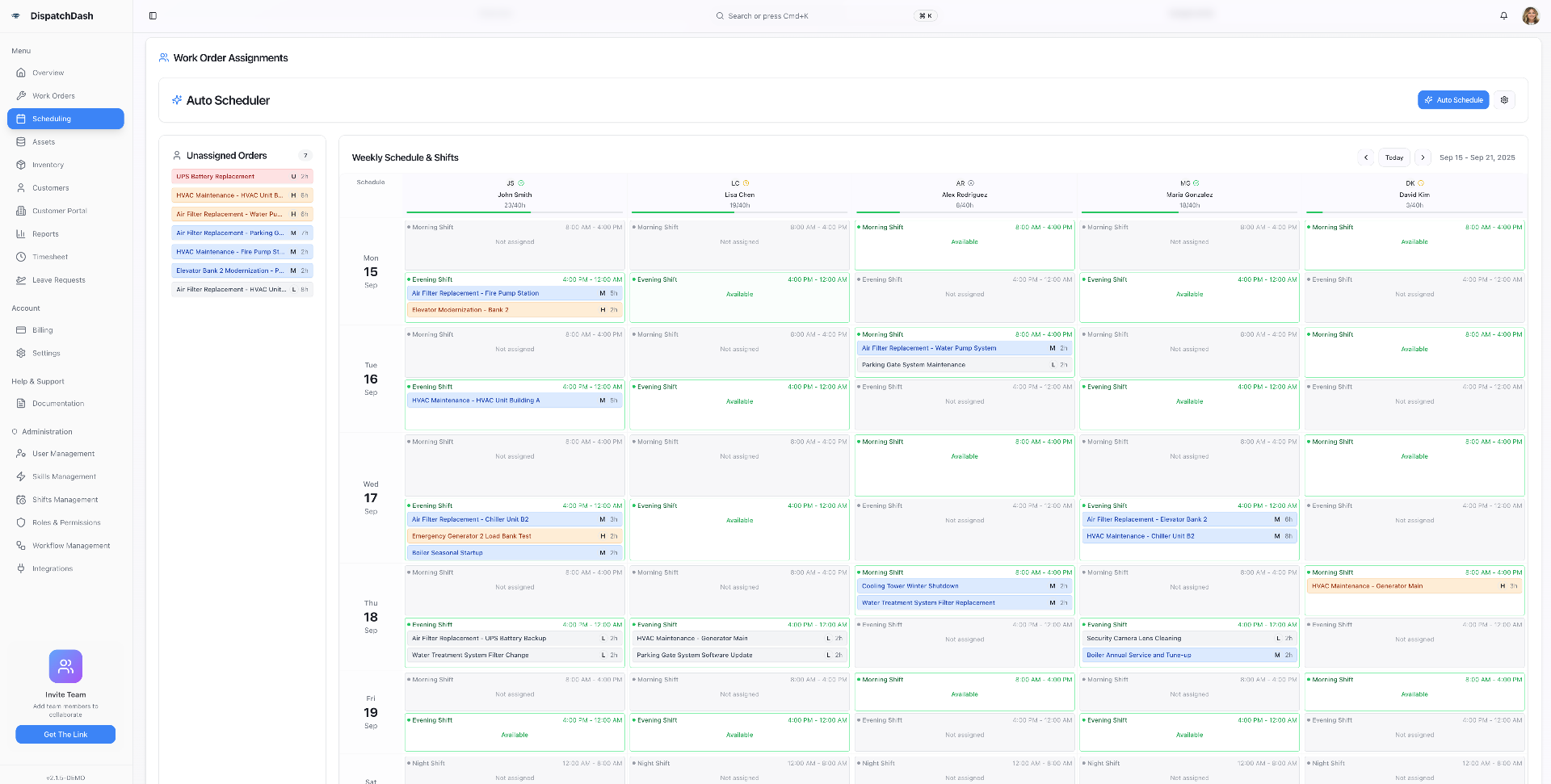Open Shifts Management
The image size is (1551, 784).
point(65,500)
